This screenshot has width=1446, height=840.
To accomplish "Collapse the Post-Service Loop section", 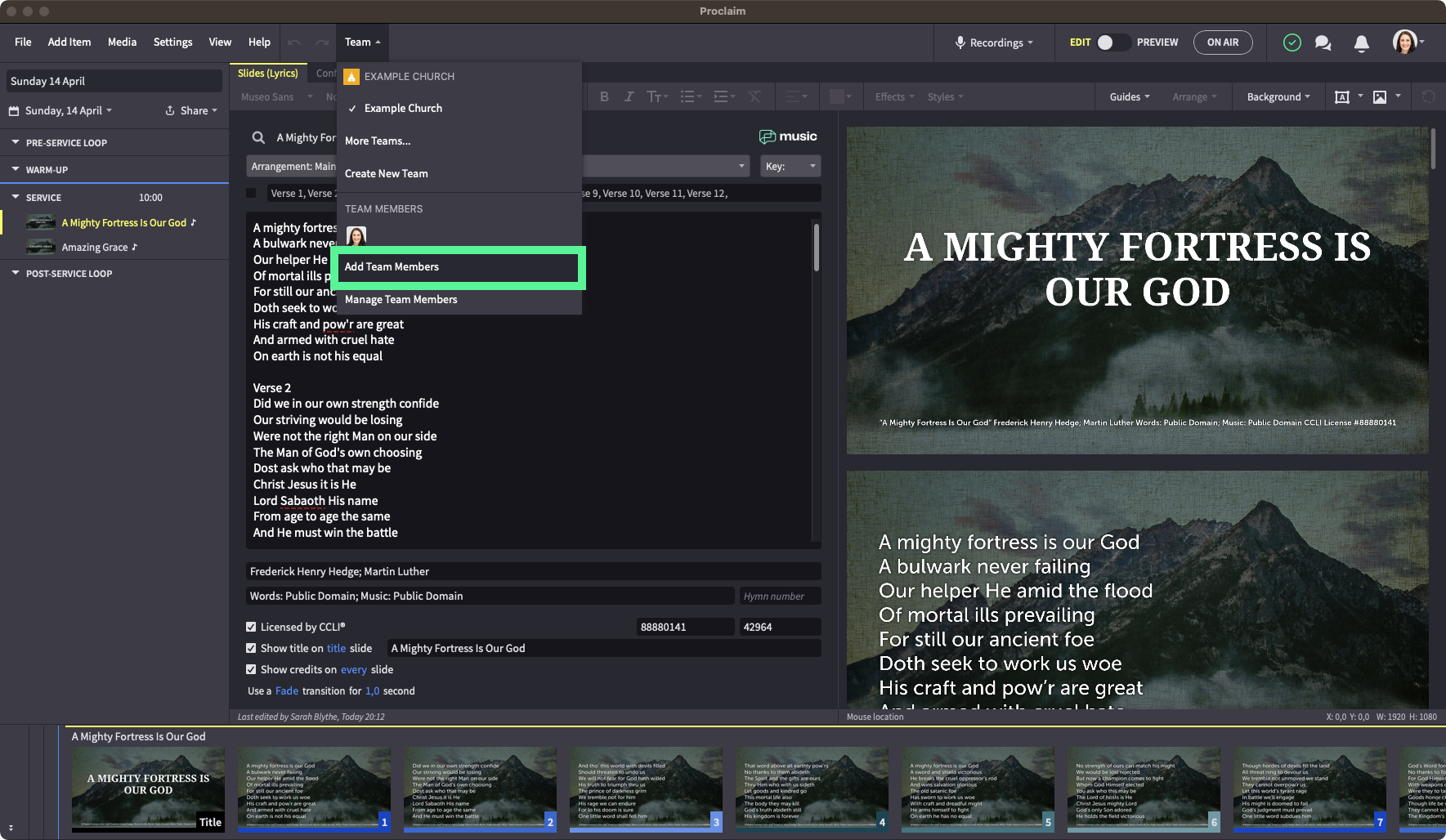I will [16, 273].
